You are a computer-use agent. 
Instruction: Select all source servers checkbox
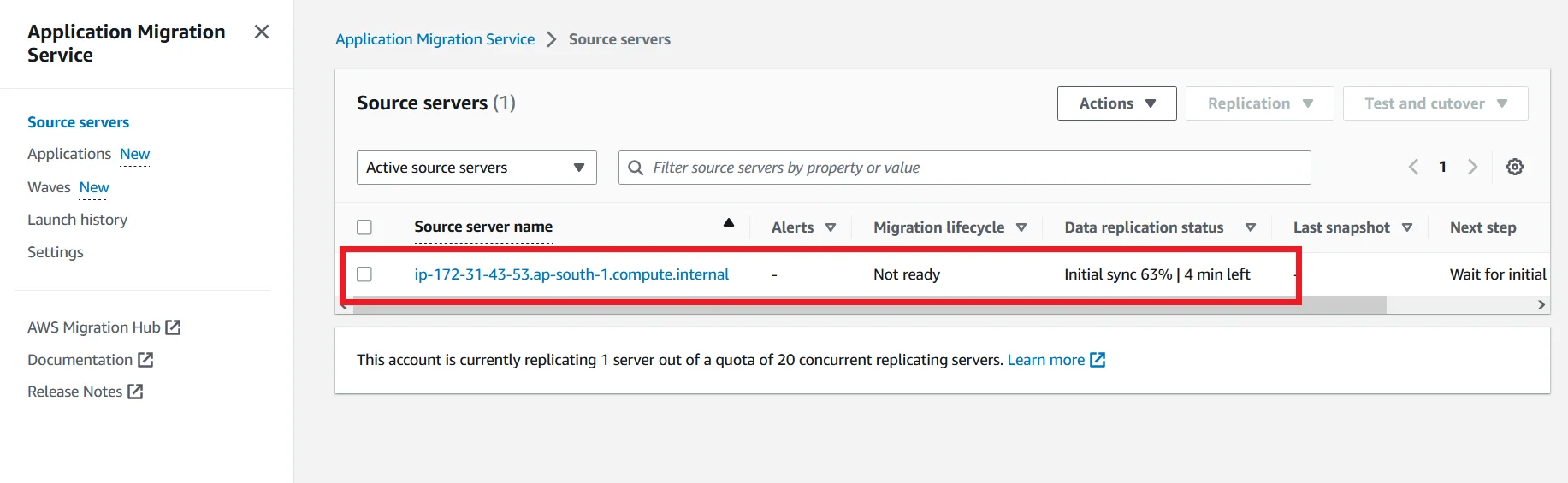pos(364,227)
